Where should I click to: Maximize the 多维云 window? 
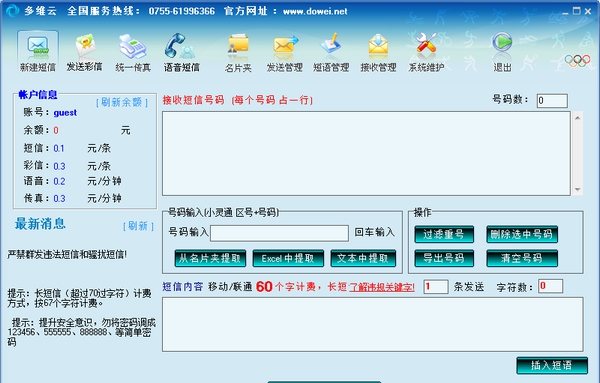click(576, 11)
